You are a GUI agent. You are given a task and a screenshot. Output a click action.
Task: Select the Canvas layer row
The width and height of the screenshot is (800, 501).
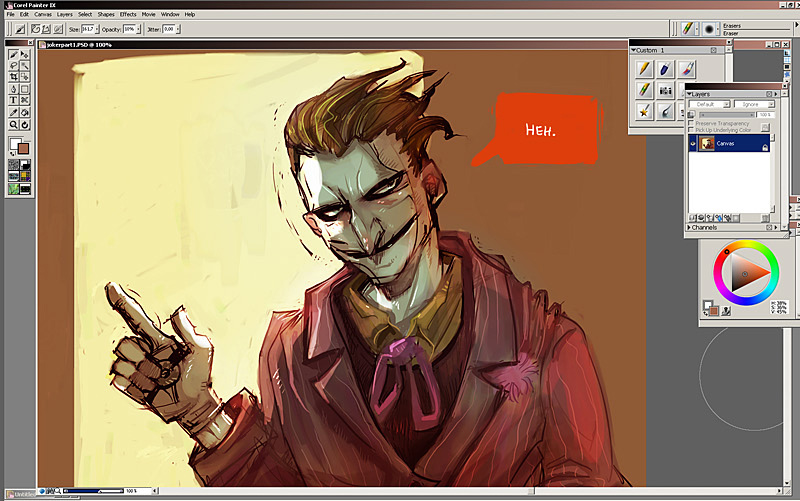click(x=729, y=143)
